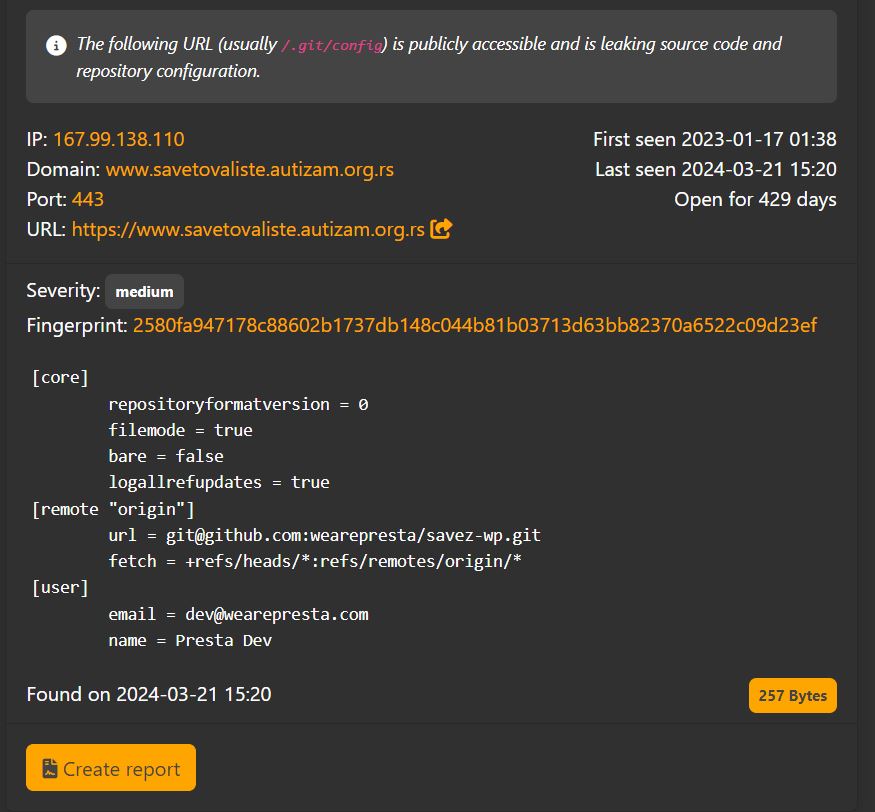This screenshot has height=812, width=875.
Task: Click the Found on 2024-03-21 15:20 text
Action: [149, 694]
